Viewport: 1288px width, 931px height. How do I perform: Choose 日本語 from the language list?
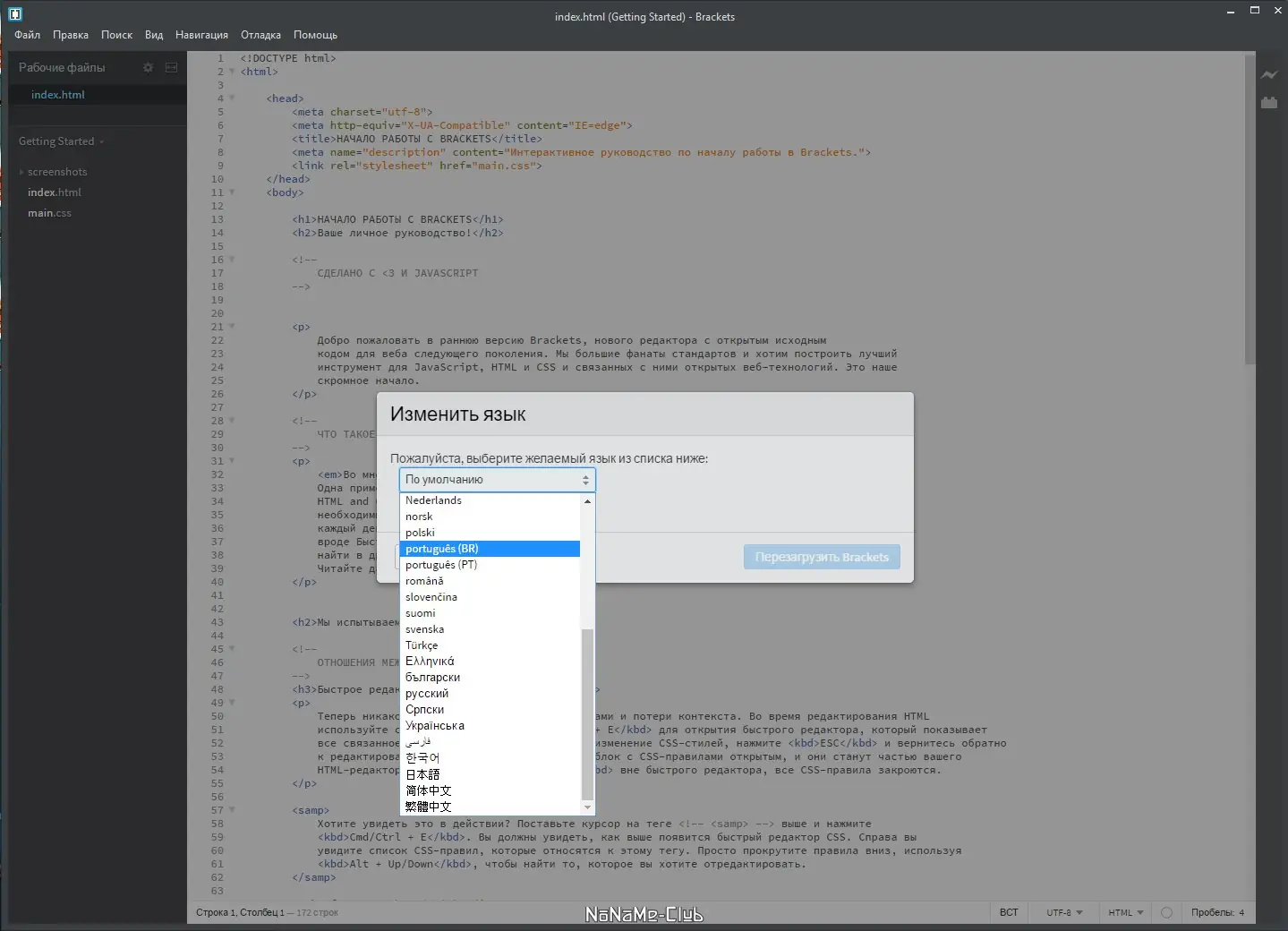pos(490,774)
